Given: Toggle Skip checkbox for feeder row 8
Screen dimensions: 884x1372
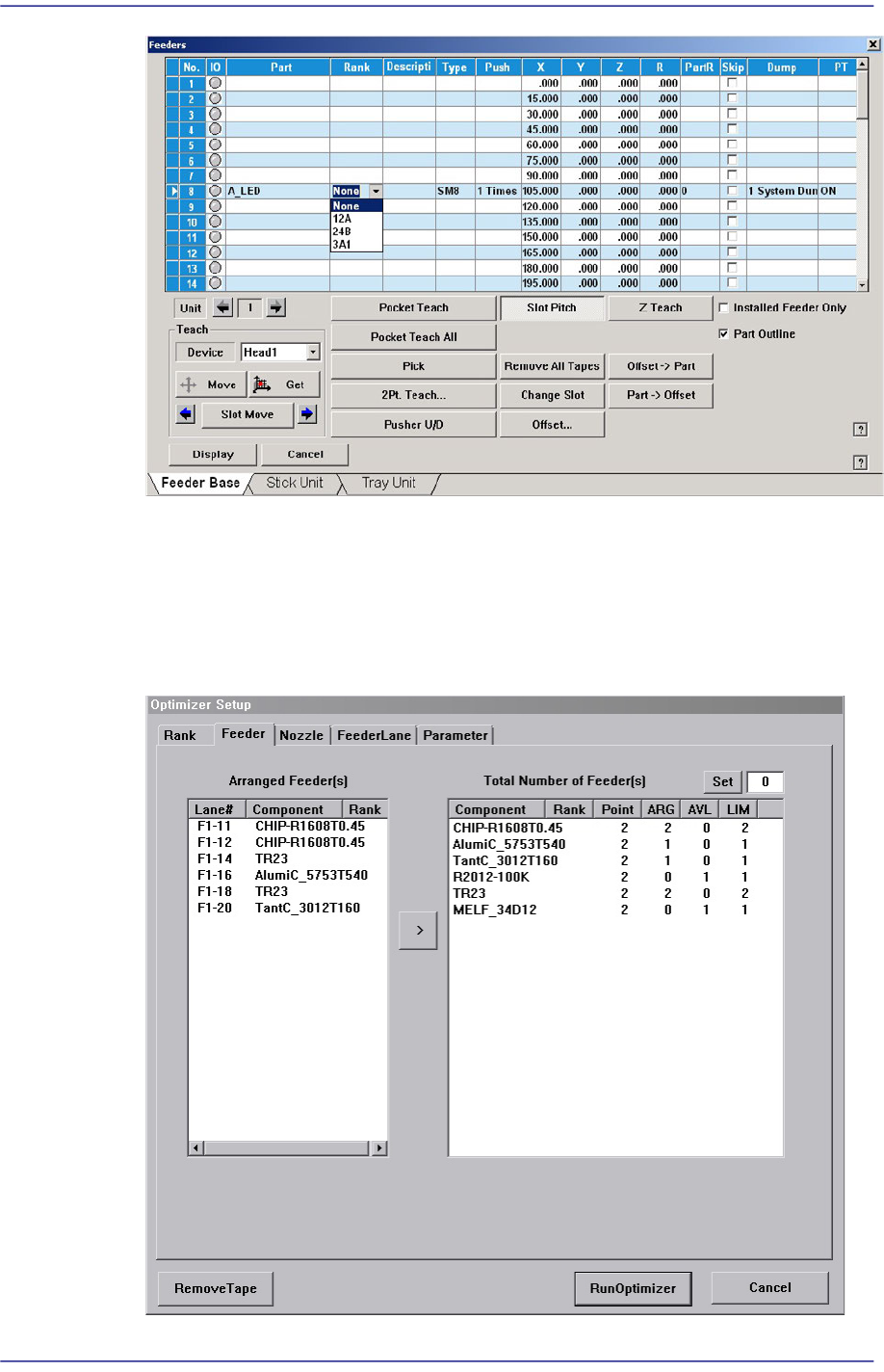Looking at the screenshot, I should pos(732,191).
